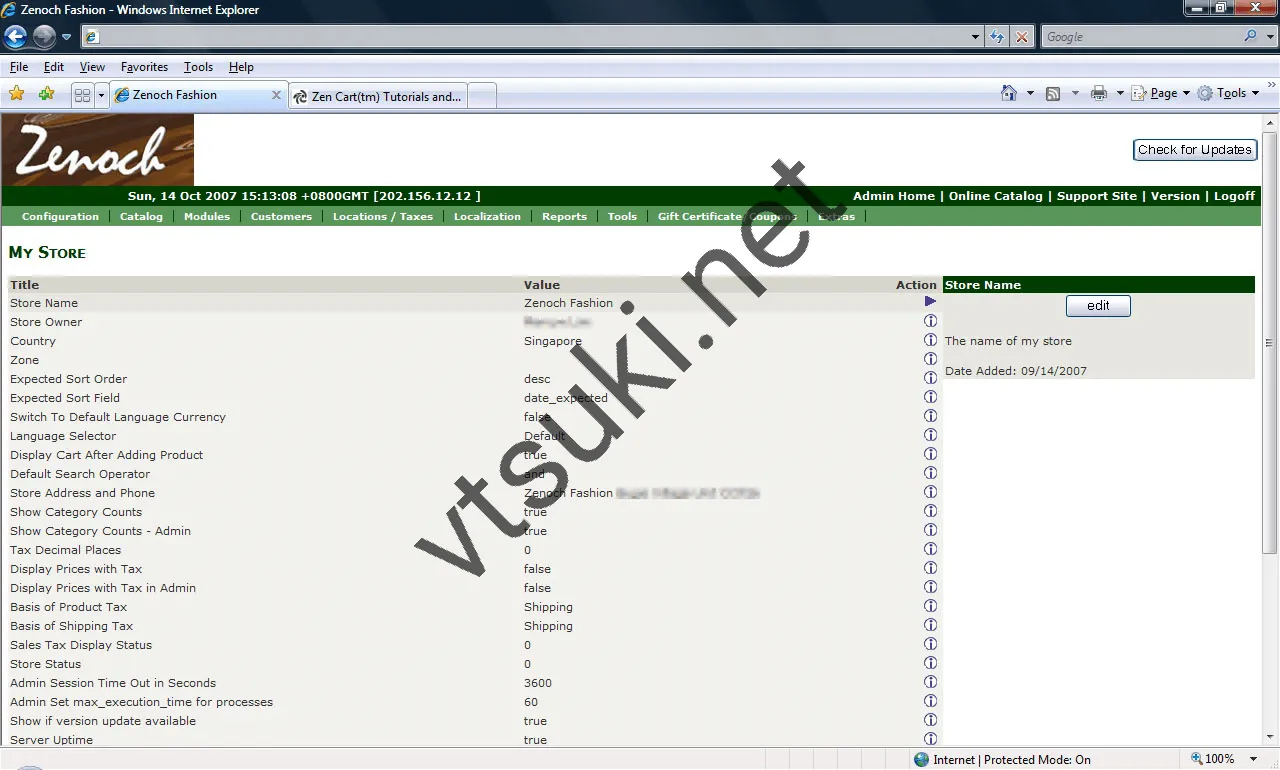This screenshot has width=1280, height=770.
Task: Click the Google search magnifier icon
Action: click(x=1250, y=36)
